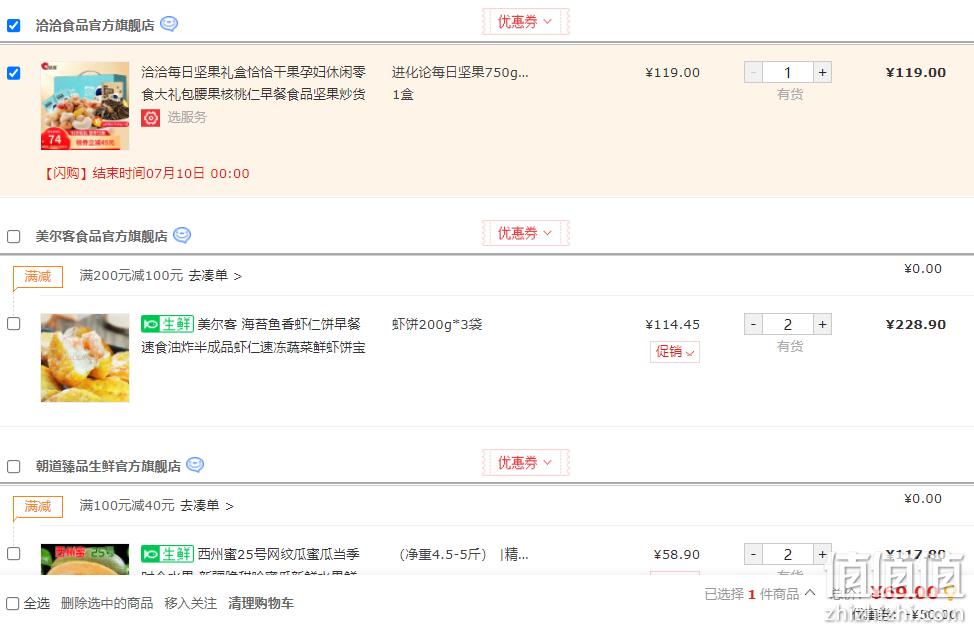Viewport: 974px width, 631px height.
Task: Click 进化论每日坚果750g spec text
Action: pos(460,73)
